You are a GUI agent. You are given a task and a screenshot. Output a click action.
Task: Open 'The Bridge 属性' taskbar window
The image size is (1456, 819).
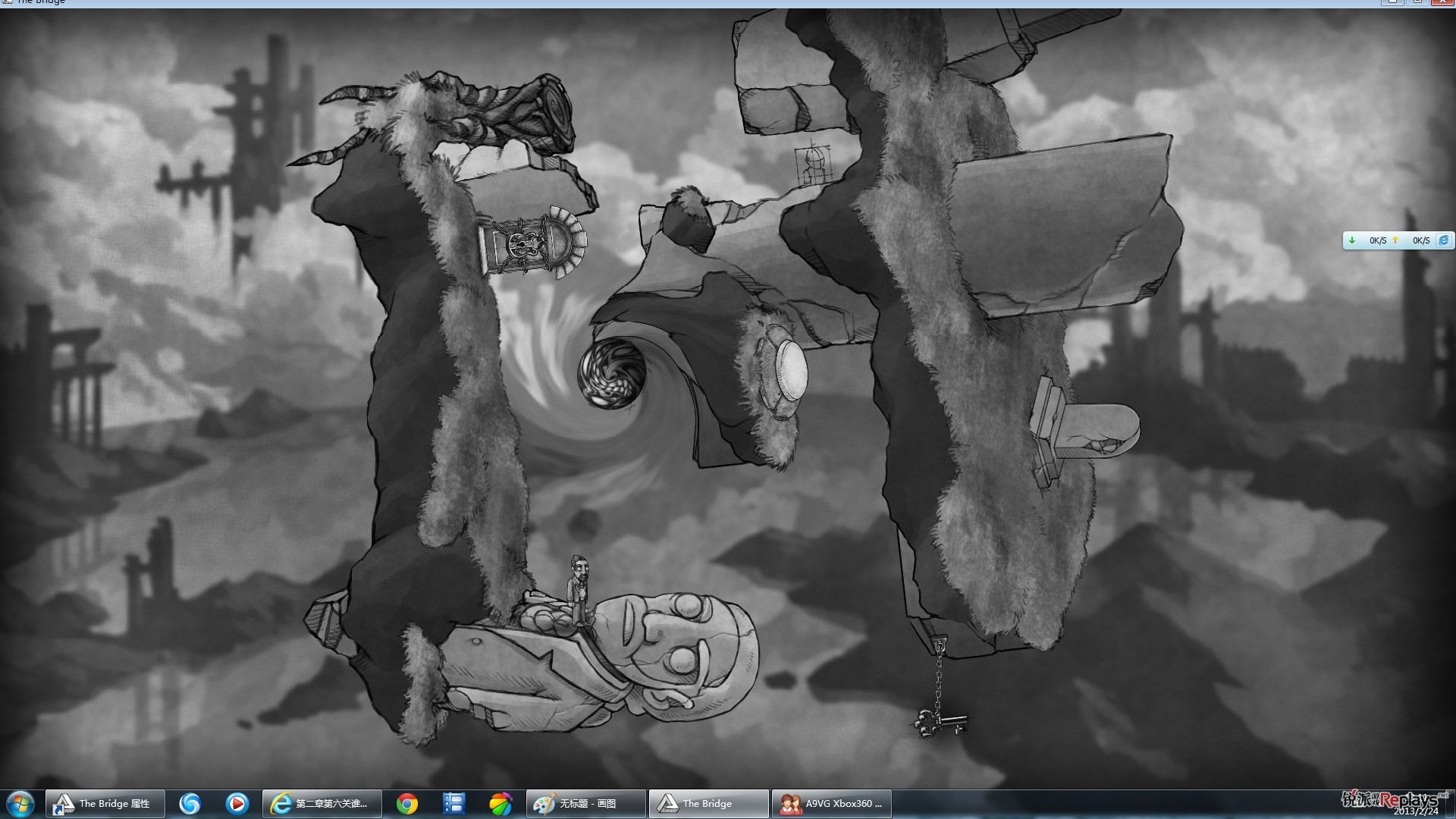click(x=105, y=804)
